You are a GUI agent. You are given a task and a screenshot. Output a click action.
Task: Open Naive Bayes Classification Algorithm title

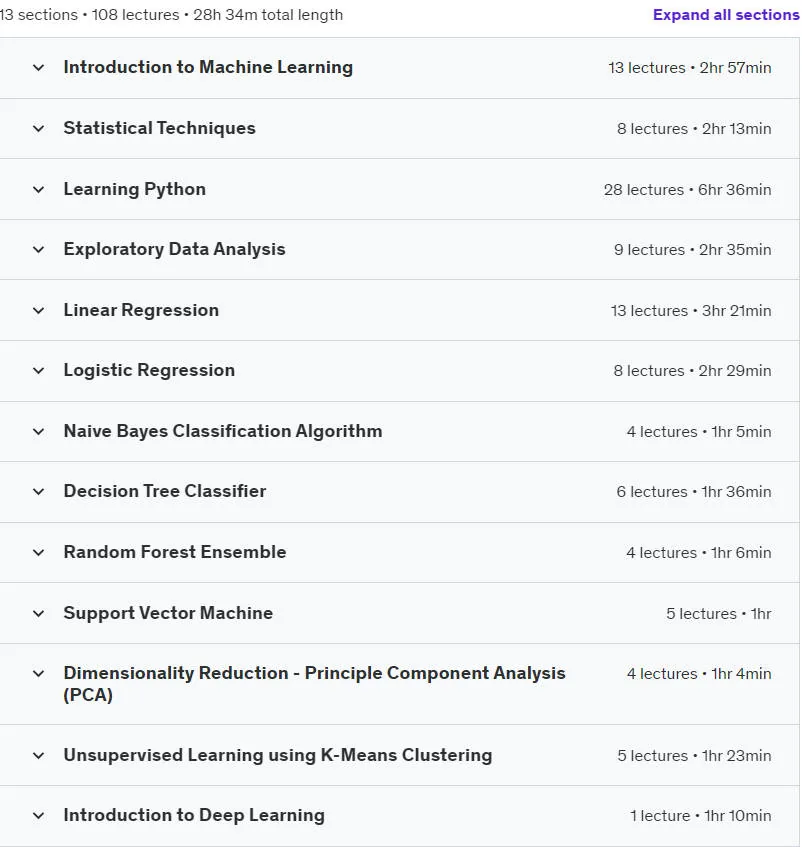223,431
